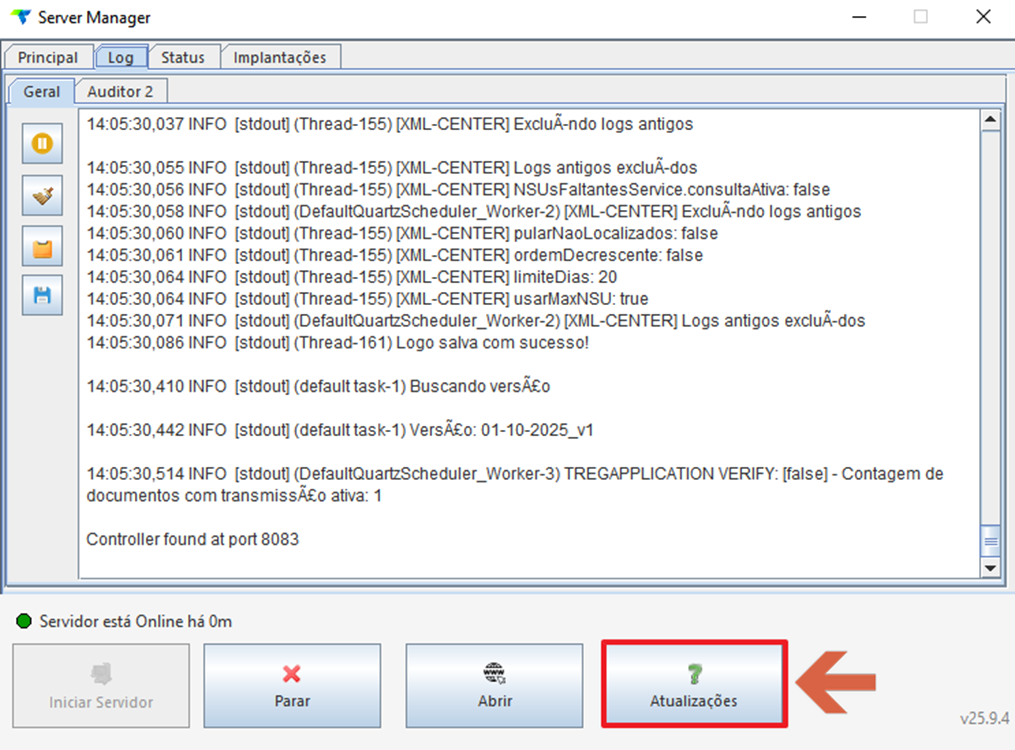Minimize the Server Manager window
1015x750 pixels.
click(x=859, y=17)
